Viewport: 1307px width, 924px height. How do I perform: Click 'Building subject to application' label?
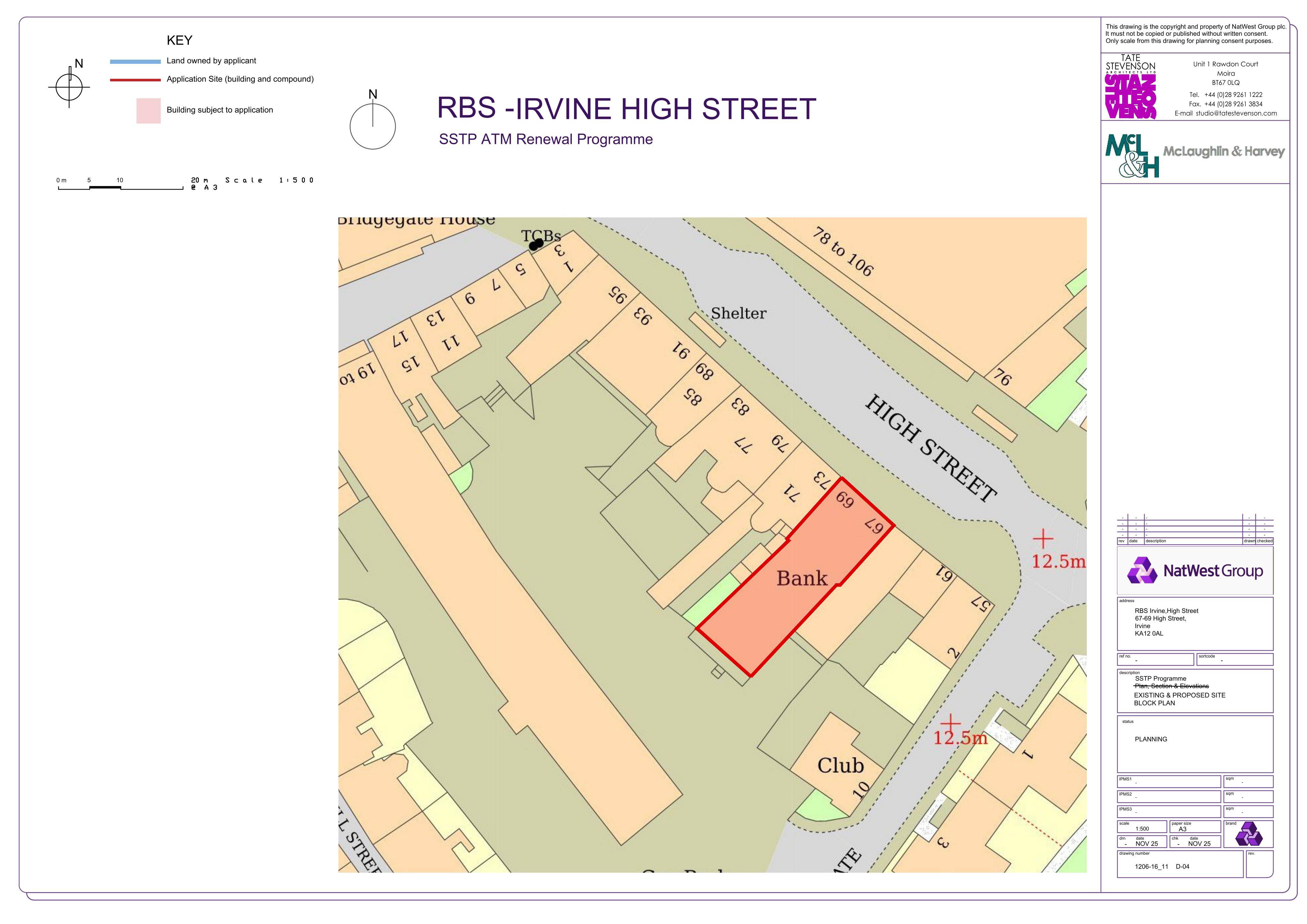click(220, 110)
